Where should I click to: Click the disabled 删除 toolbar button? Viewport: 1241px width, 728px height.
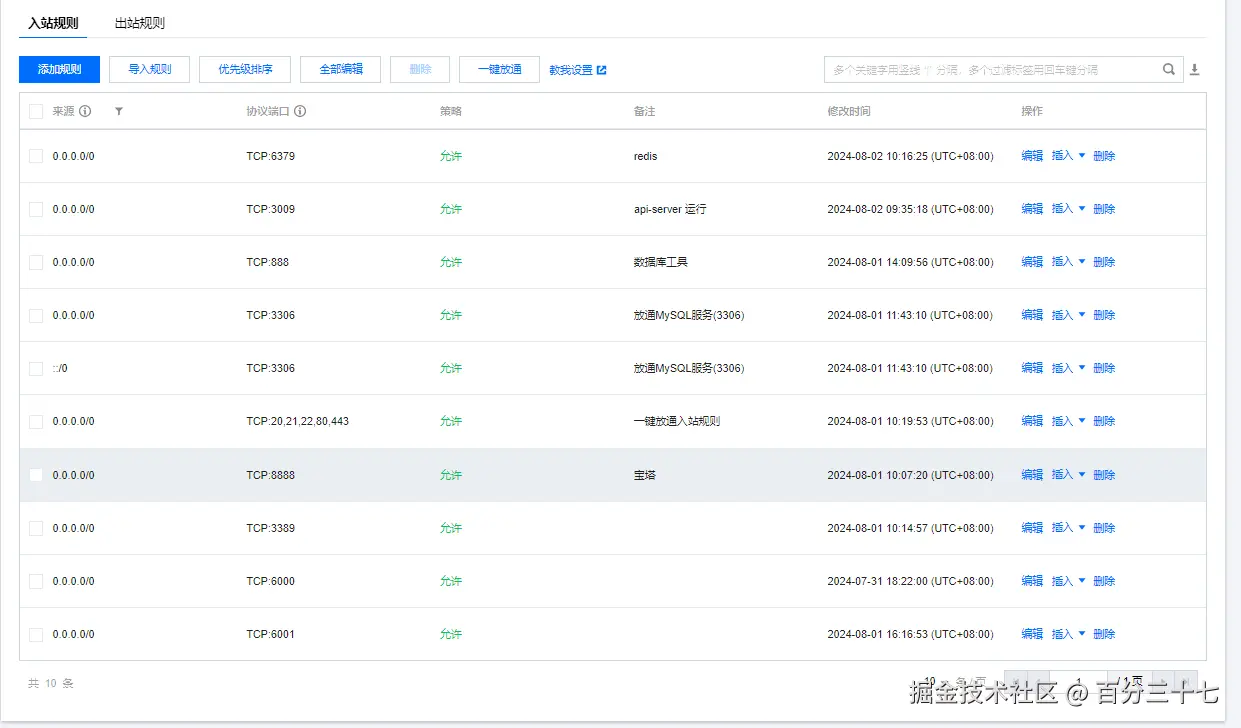pos(420,69)
